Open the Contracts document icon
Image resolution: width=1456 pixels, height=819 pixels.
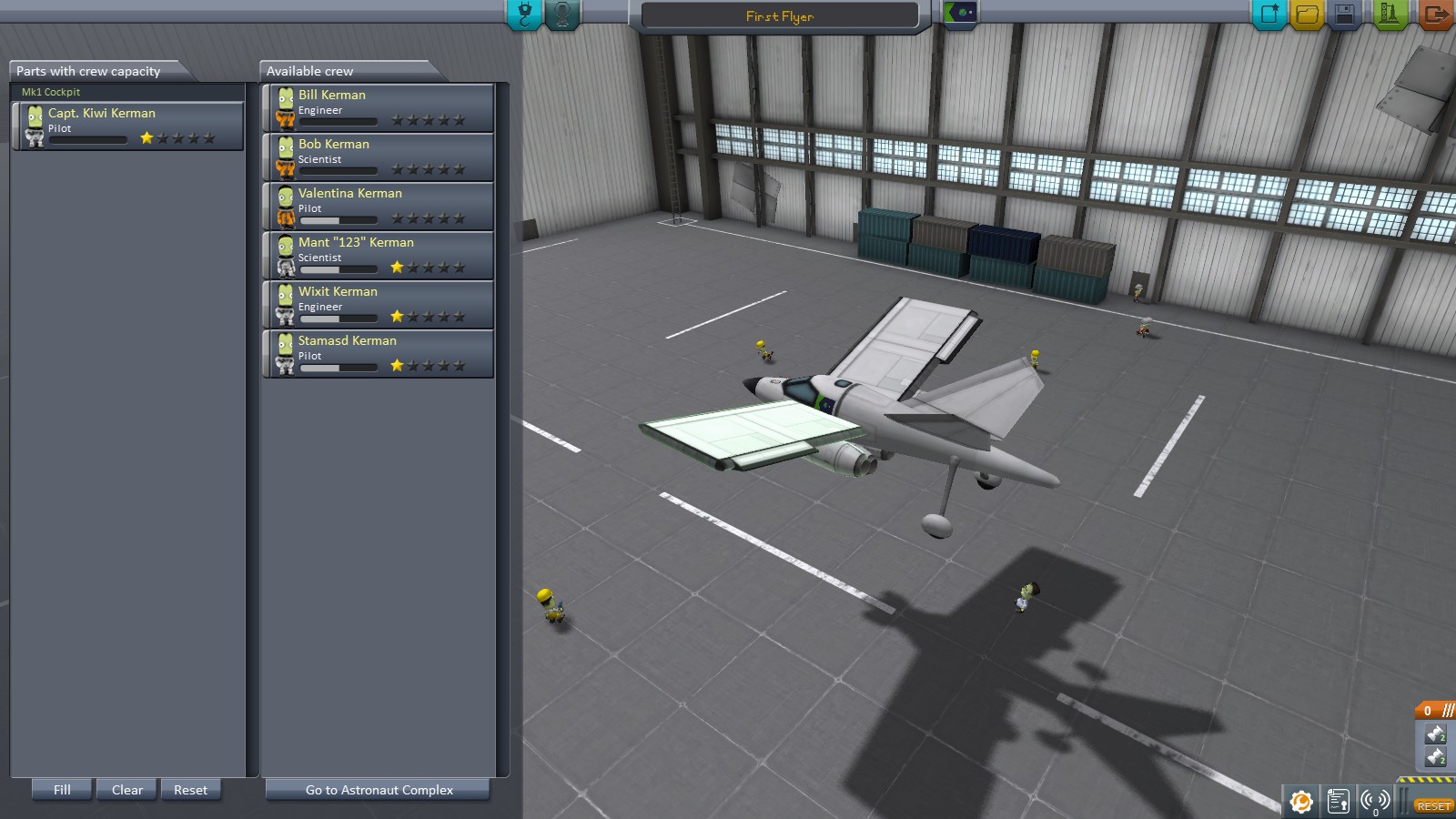coord(1338,801)
